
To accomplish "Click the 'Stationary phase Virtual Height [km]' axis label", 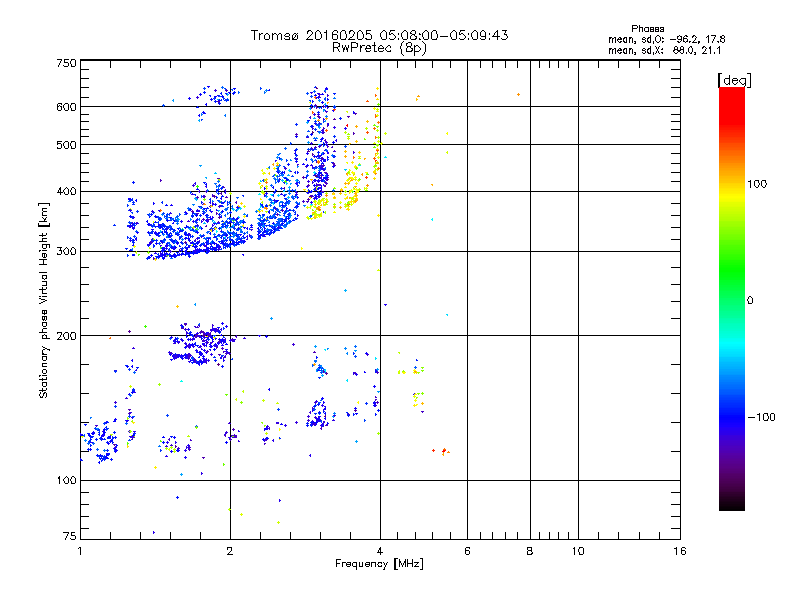I will coord(44,300).
